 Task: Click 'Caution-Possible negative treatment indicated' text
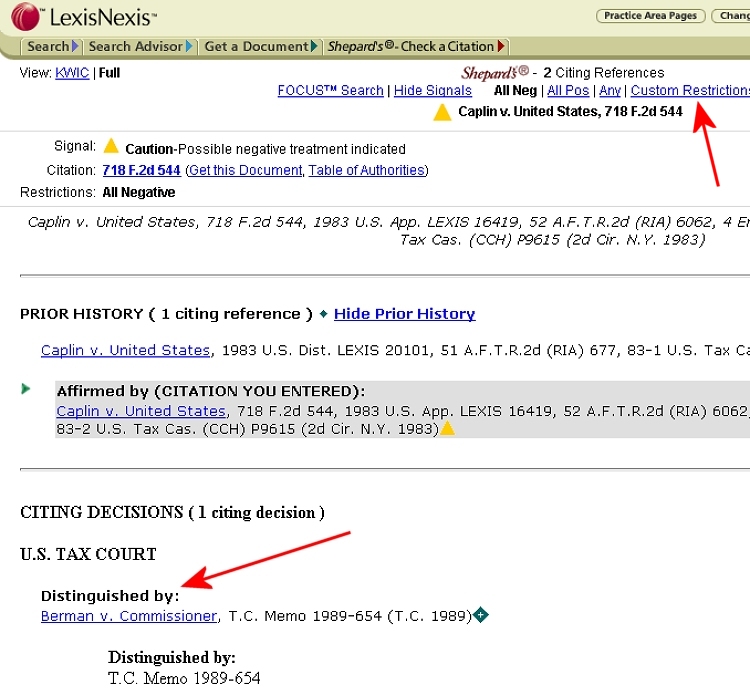coord(265,149)
